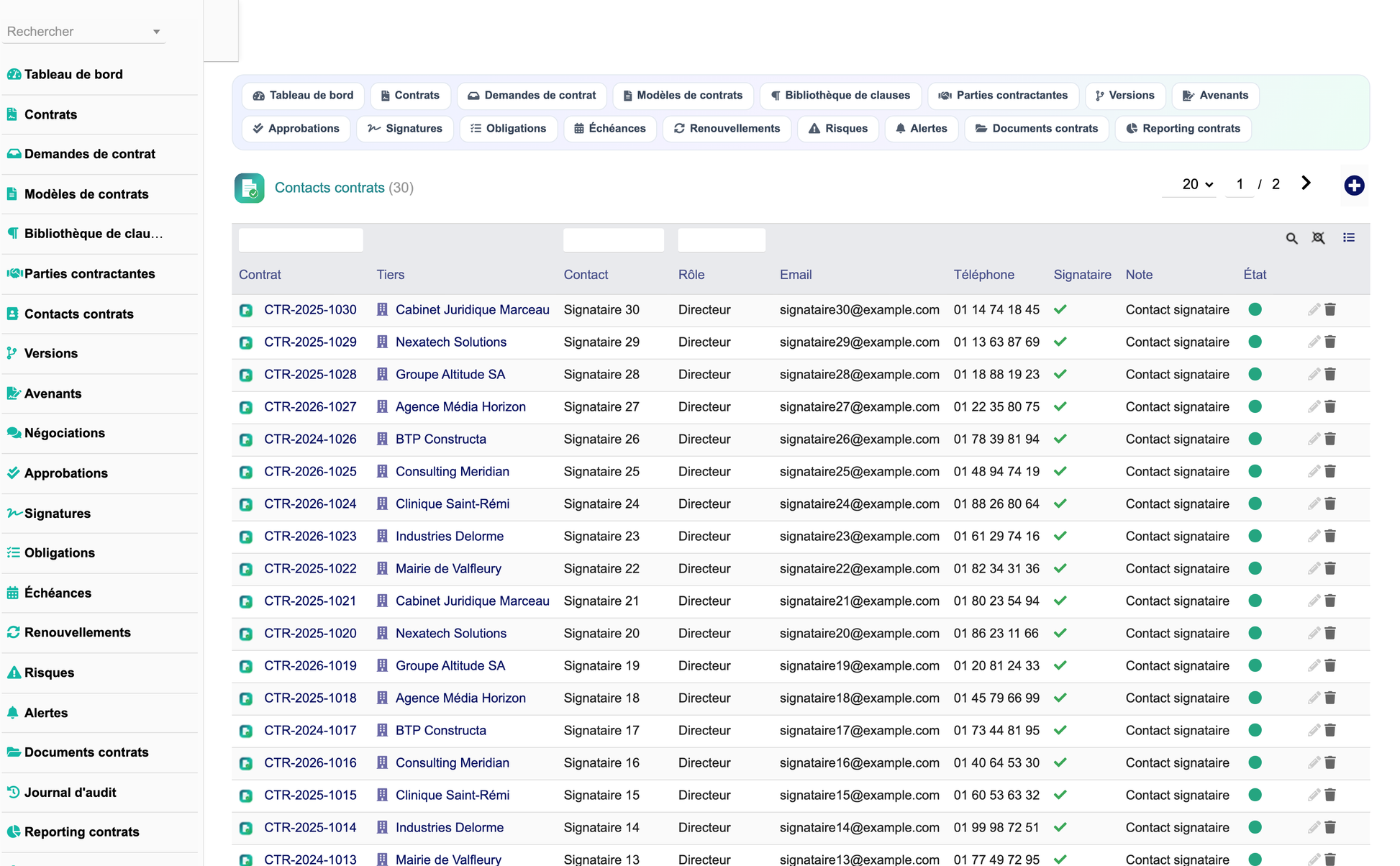Toggle the green État dot for CTR-2026-1023
Screen dimensions: 1400x866
(x=1255, y=536)
